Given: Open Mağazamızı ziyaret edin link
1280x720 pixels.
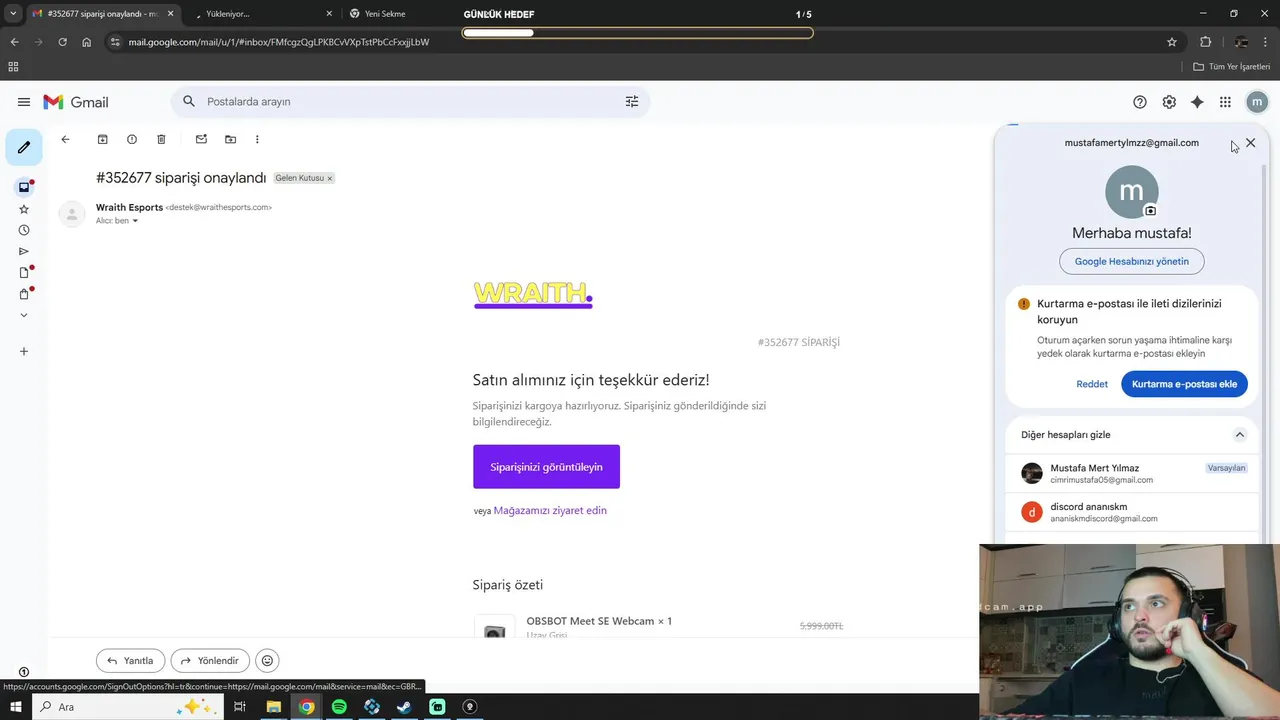Looking at the screenshot, I should tap(550, 511).
